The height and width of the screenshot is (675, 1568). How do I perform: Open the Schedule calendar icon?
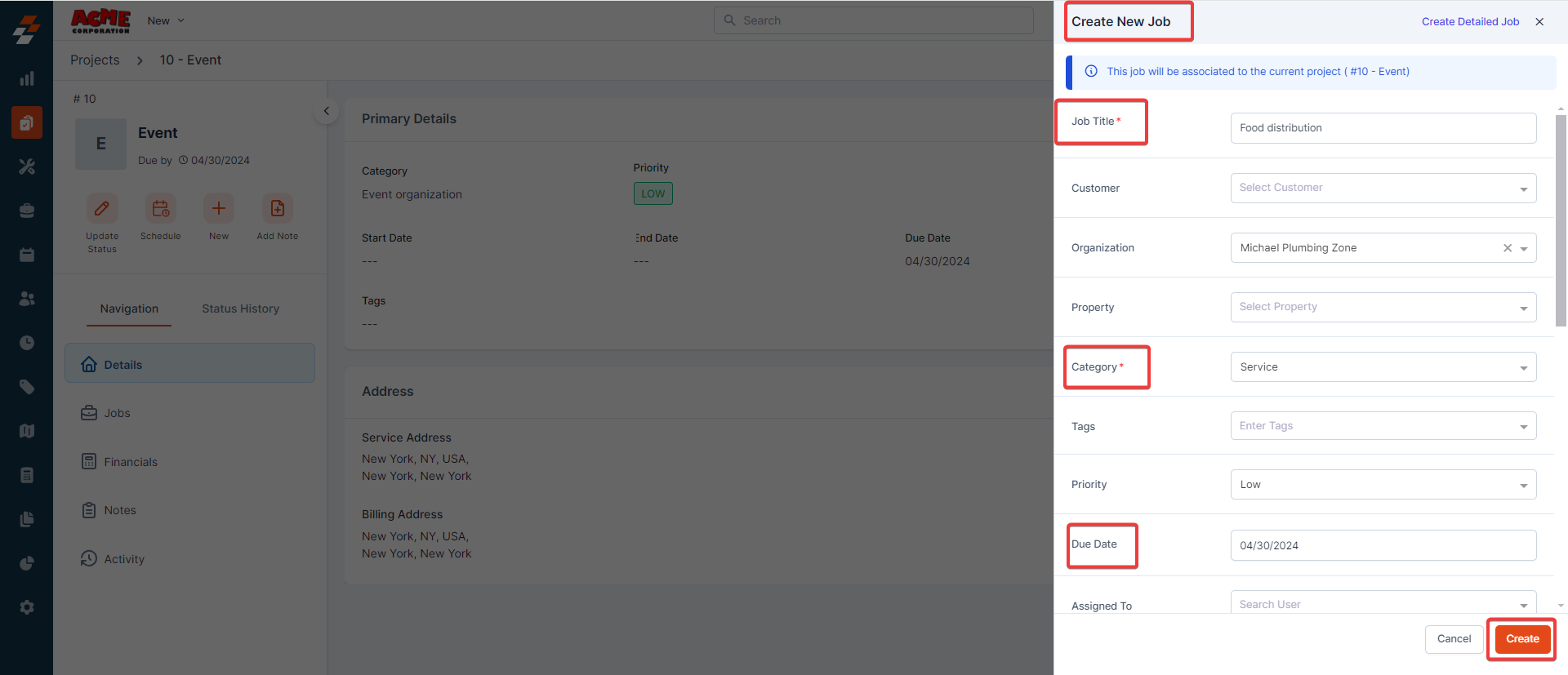click(x=160, y=209)
